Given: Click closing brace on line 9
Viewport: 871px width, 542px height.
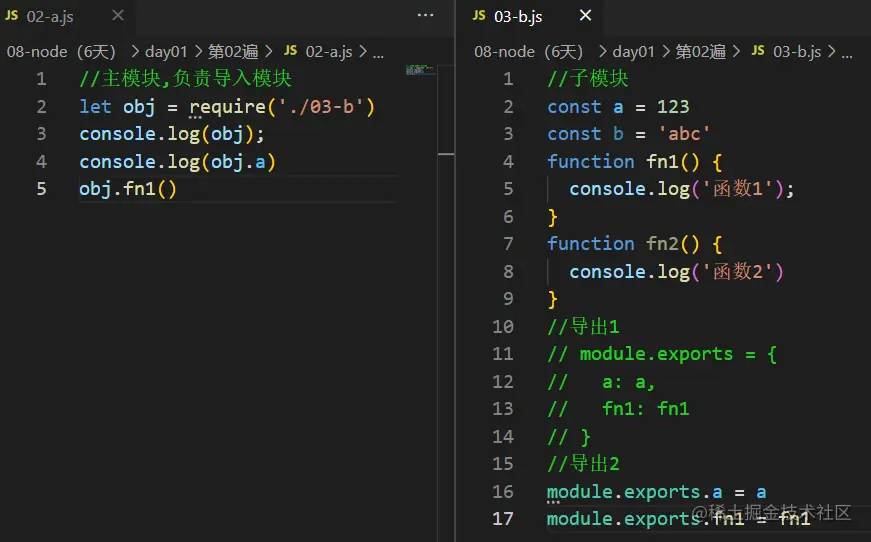Looking at the screenshot, I should pos(552,300).
